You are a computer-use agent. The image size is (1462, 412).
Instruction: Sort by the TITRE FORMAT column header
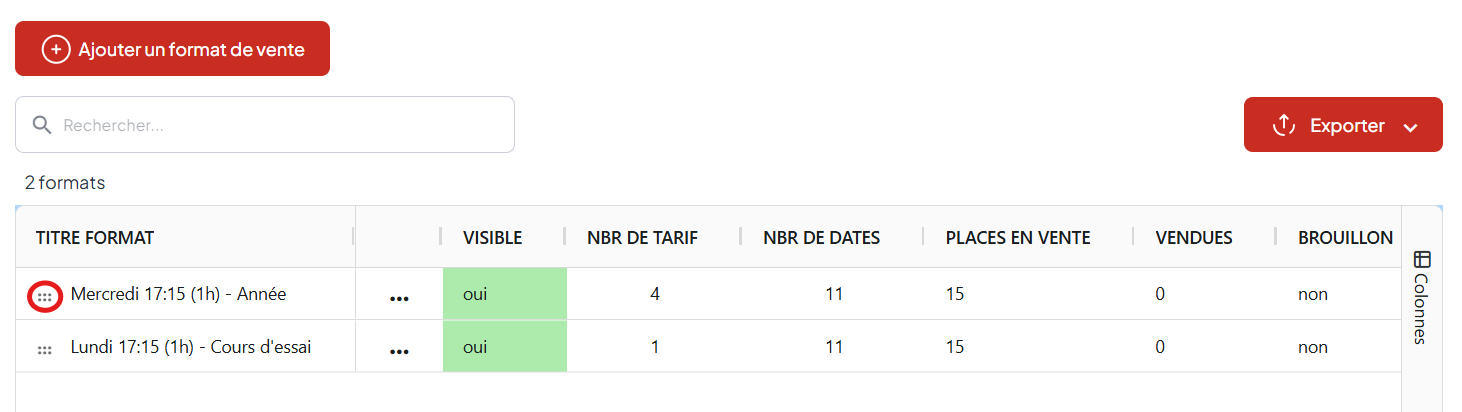coord(95,237)
